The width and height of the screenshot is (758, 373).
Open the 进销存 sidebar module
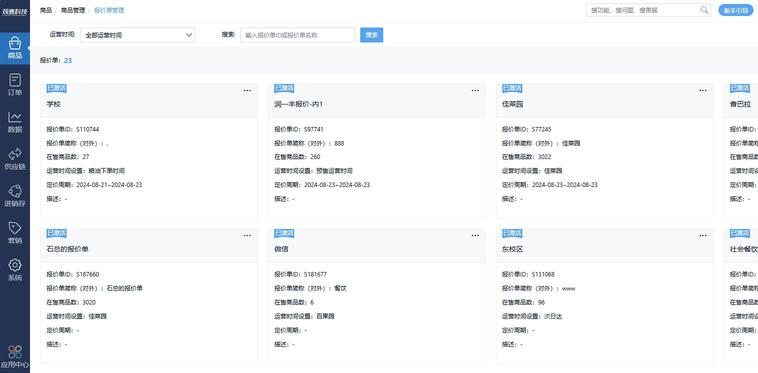coord(15,196)
